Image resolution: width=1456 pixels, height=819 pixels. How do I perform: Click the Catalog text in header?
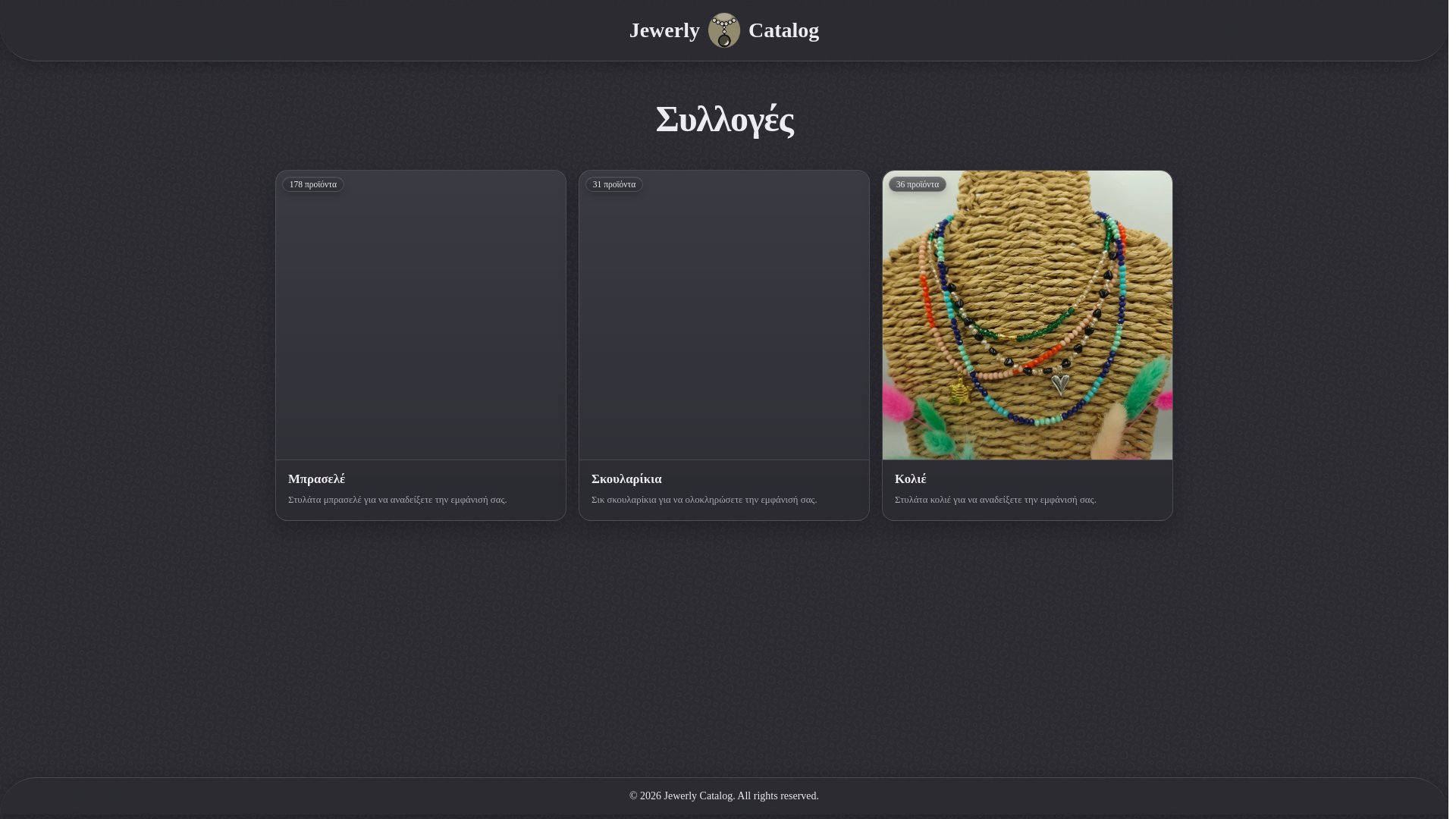(783, 30)
